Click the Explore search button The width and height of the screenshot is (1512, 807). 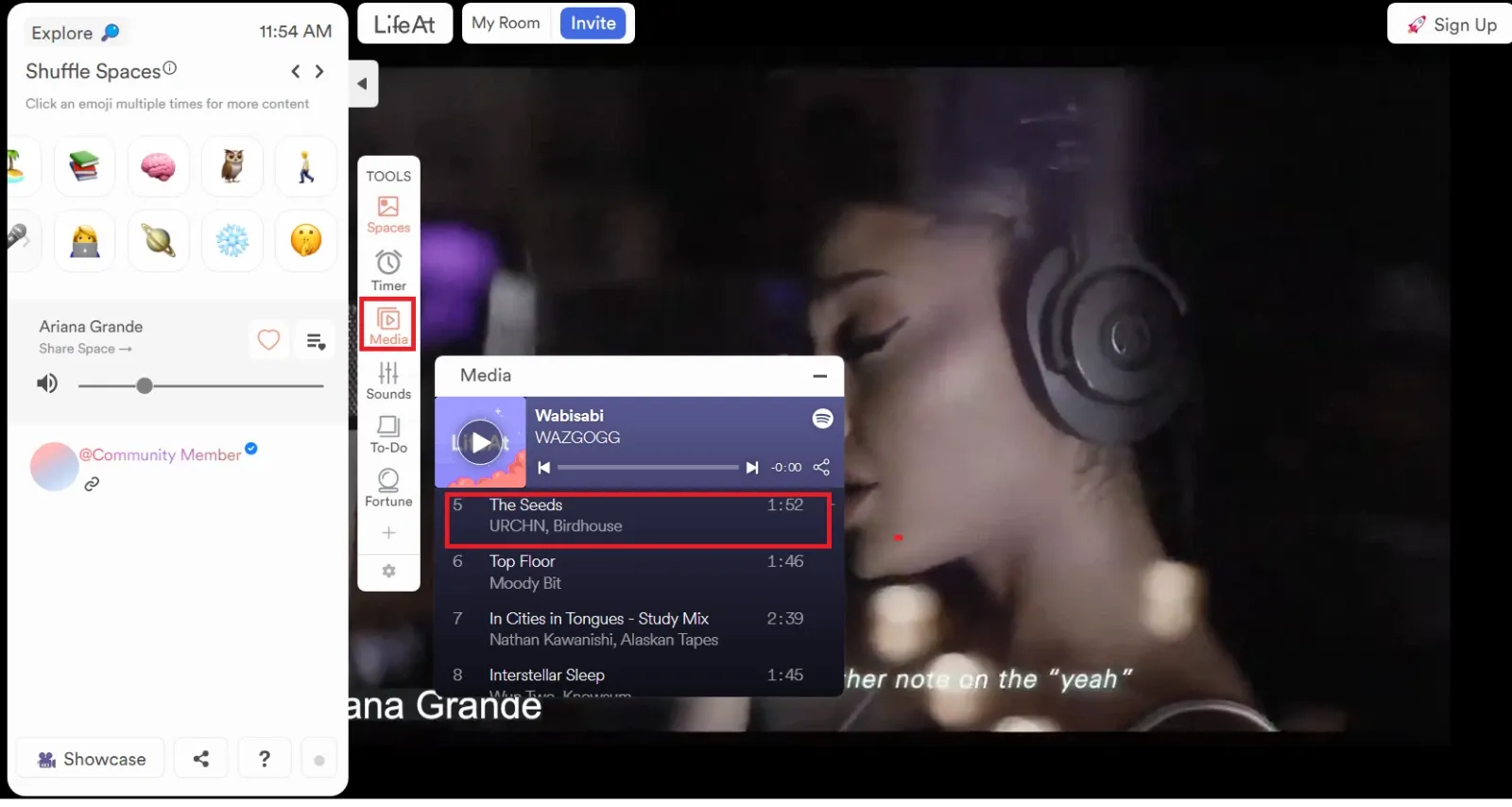76,32
